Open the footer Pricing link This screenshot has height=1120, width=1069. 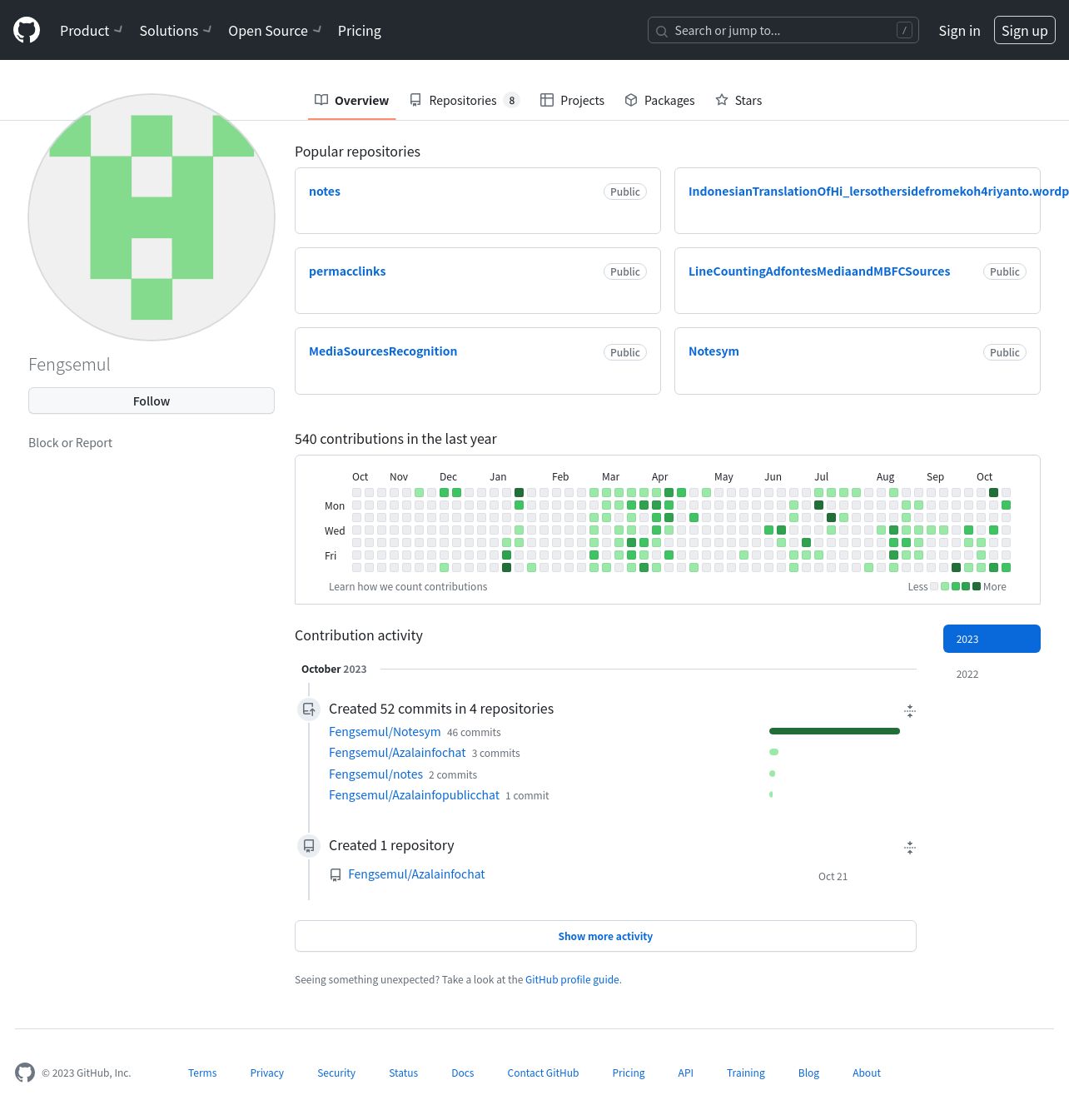629,1073
